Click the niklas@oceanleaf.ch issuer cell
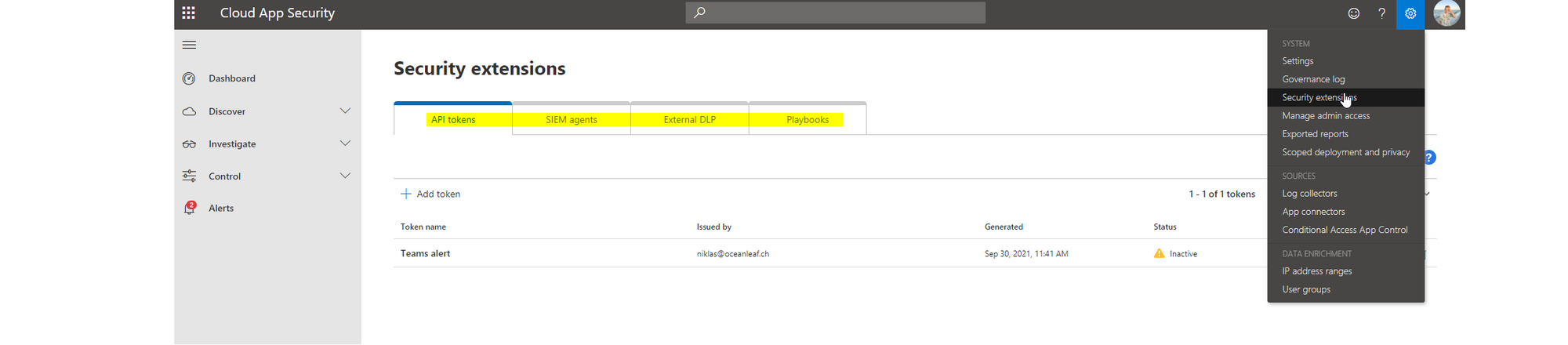This screenshot has width=1568, height=345. coord(733,254)
